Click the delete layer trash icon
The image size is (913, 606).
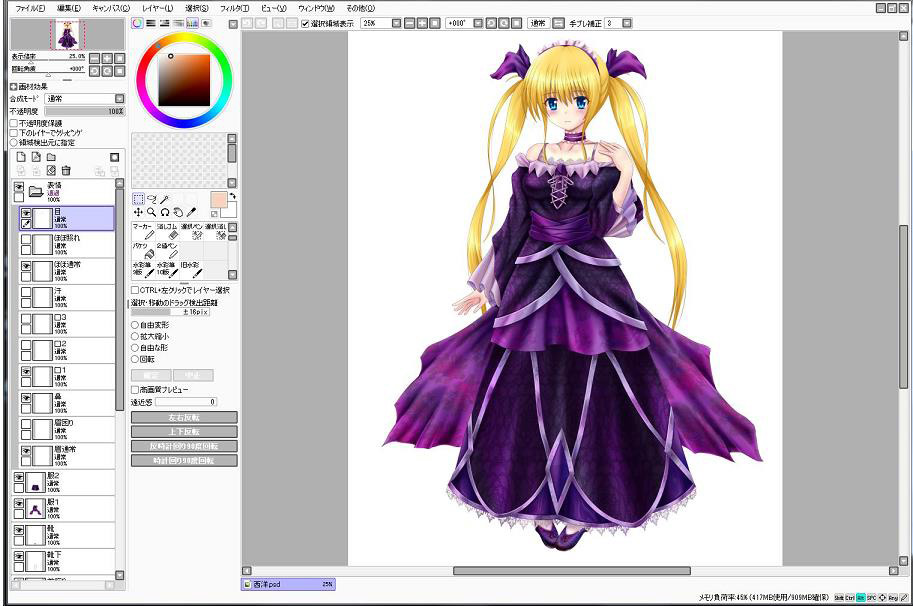tap(66, 171)
